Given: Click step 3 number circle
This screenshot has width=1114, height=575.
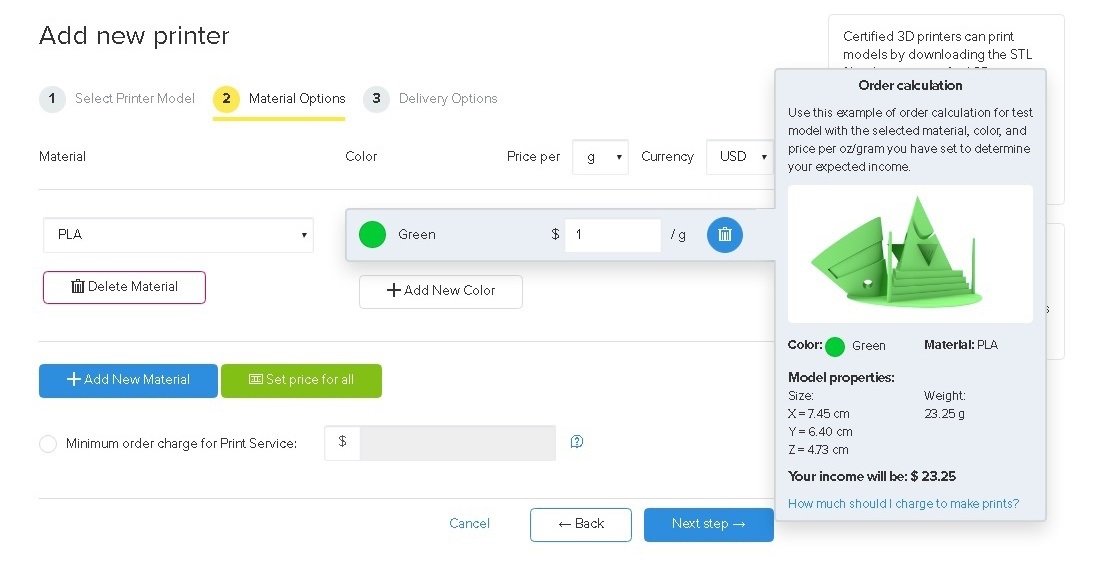Looking at the screenshot, I should point(376,99).
